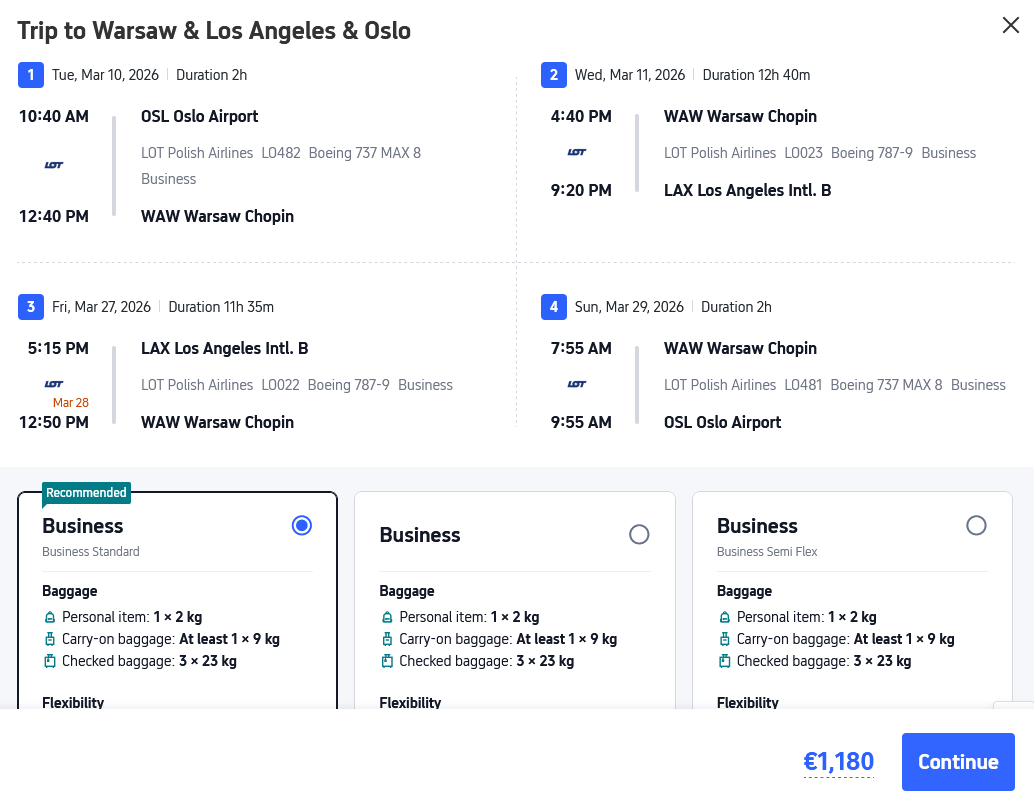Image resolution: width=1034 pixels, height=798 pixels.
Task: Click the Mar 28 next-day arrival label
Action: coord(71,403)
